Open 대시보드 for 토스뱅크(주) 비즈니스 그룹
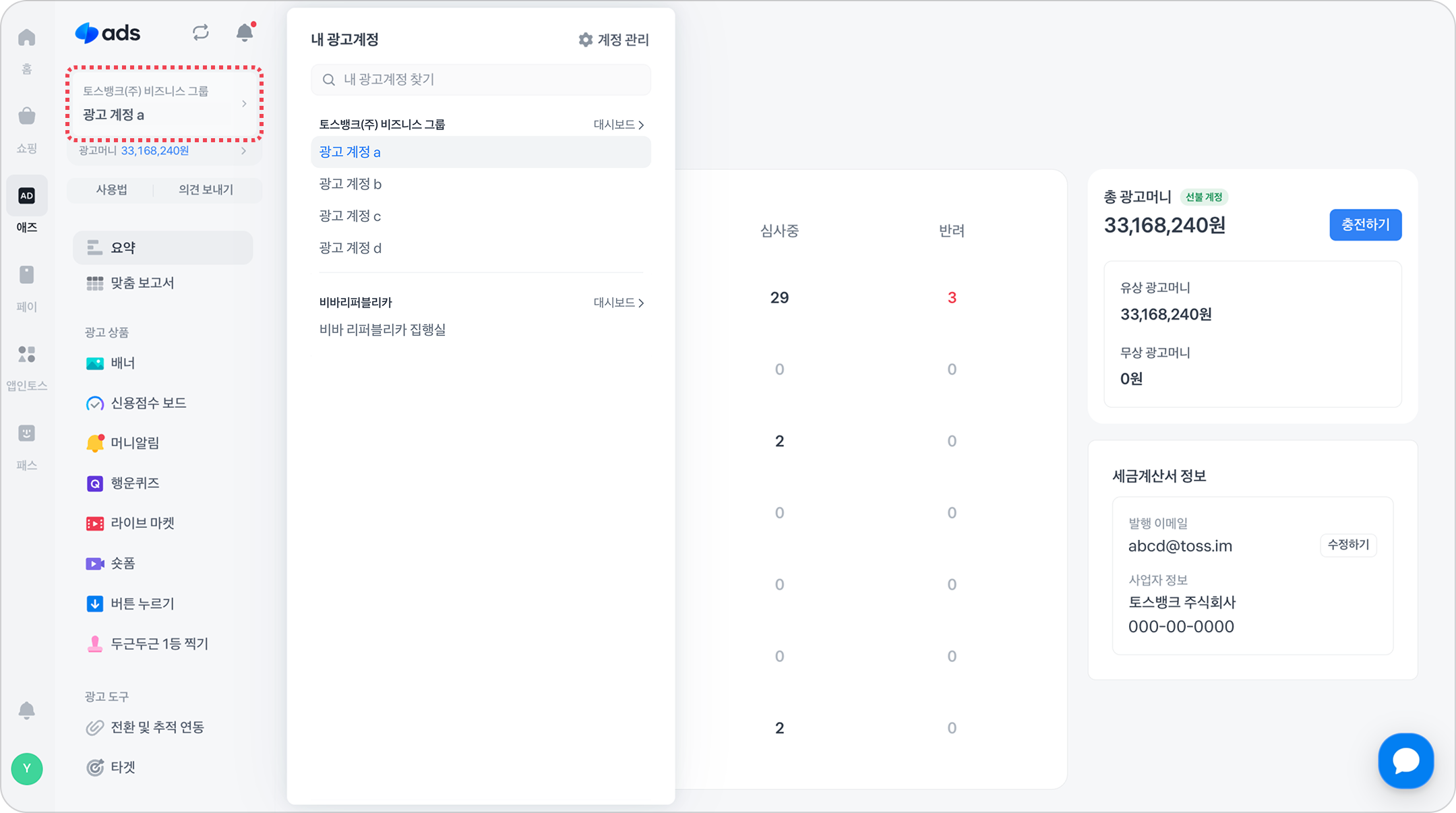1456x813 pixels. pos(618,125)
